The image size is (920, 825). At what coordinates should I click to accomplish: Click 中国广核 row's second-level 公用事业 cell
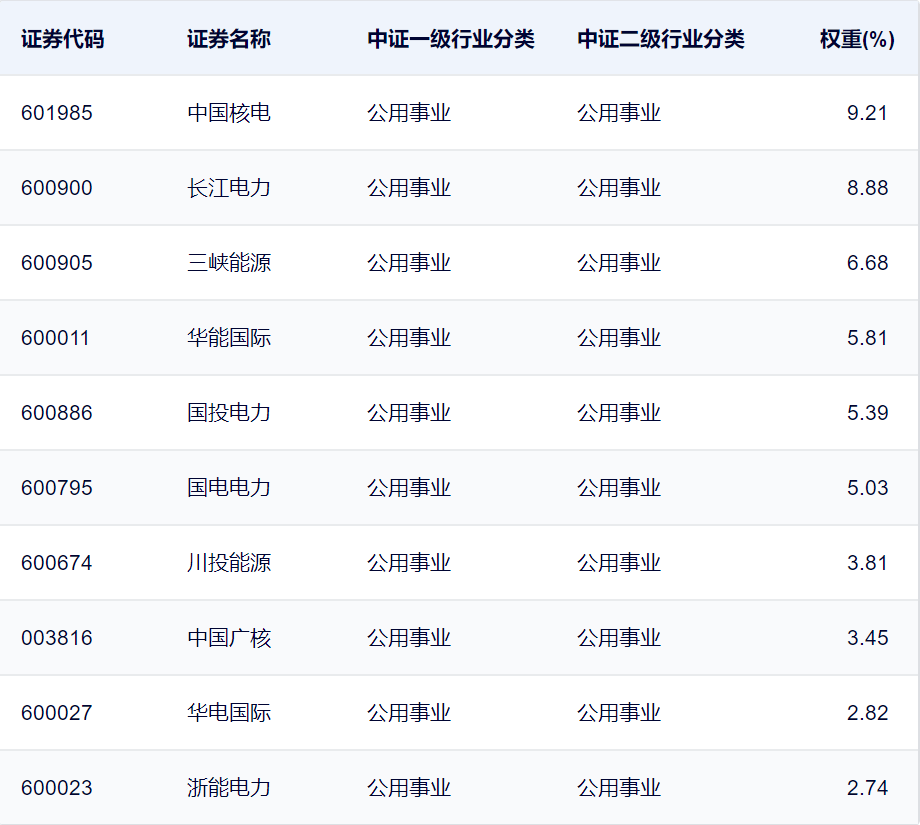[619, 637]
